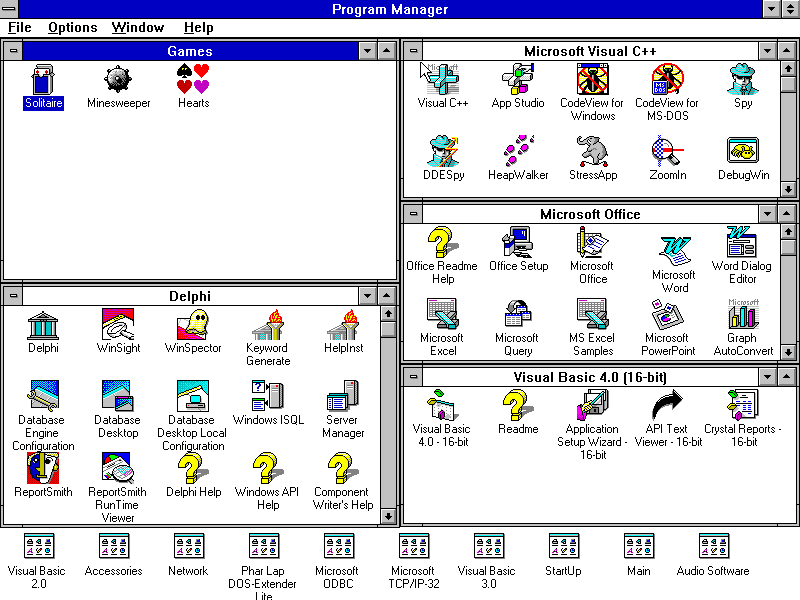Open the API Text Viewer
Screen dimensions: 800x600
point(667,404)
